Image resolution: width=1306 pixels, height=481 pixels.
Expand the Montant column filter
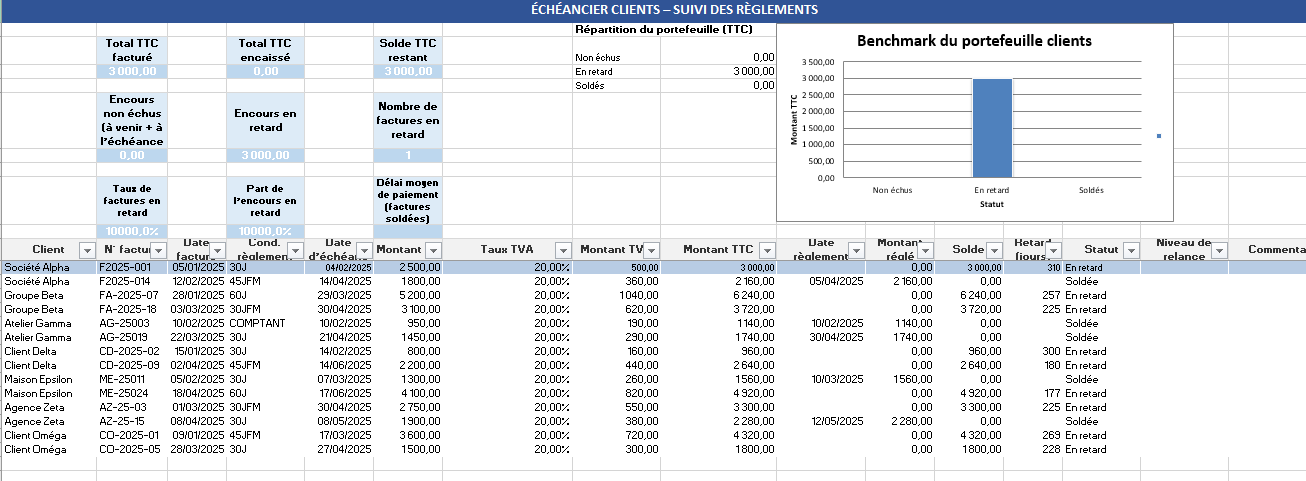[432, 250]
